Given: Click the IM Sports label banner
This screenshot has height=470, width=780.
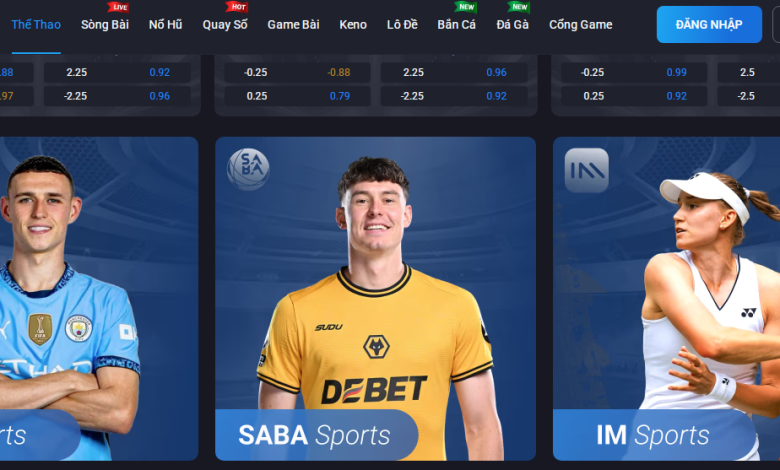Looking at the screenshot, I should (x=654, y=435).
